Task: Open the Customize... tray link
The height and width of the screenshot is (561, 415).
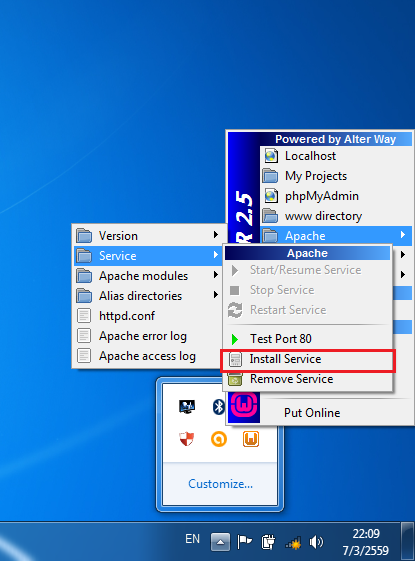Action: 220,484
